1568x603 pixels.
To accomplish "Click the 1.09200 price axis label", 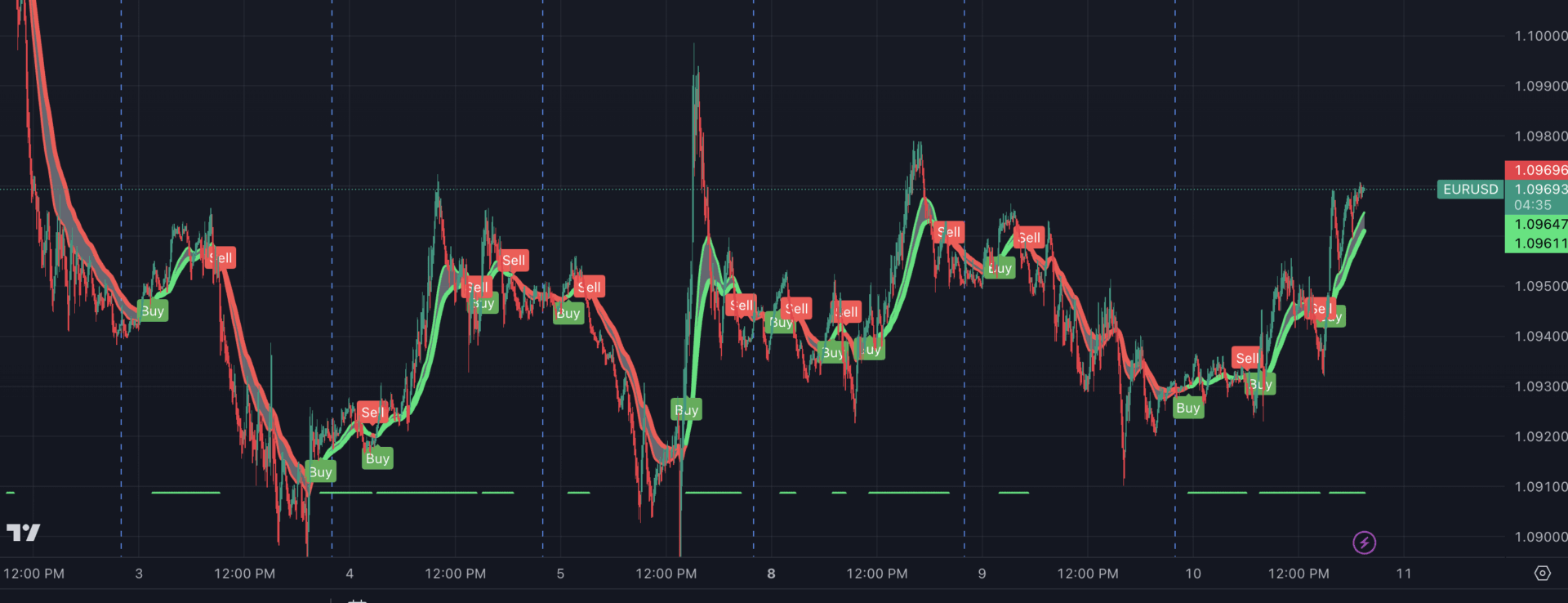I will click(x=1540, y=436).
